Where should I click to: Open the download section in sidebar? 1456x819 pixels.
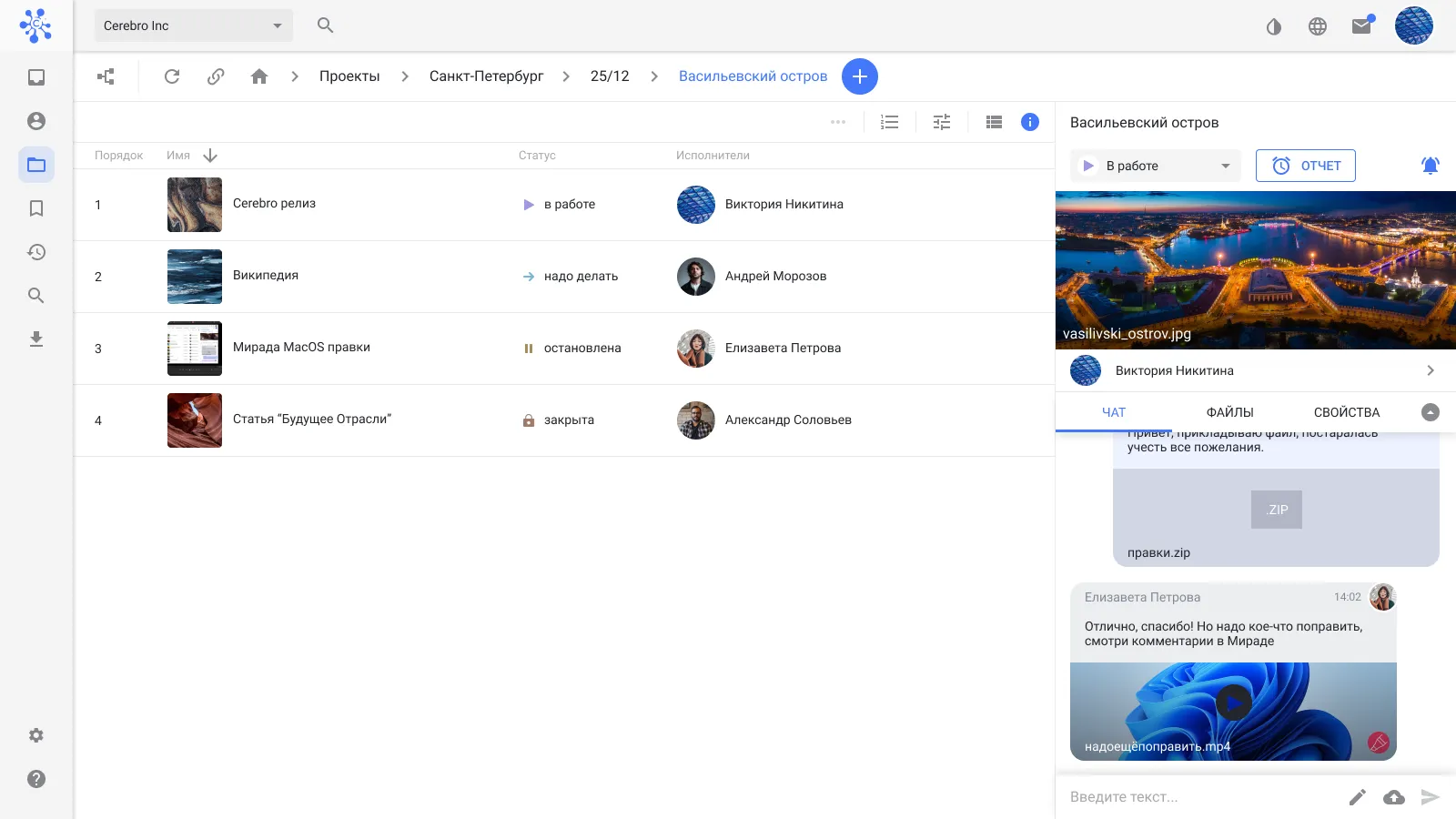coord(36,339)
